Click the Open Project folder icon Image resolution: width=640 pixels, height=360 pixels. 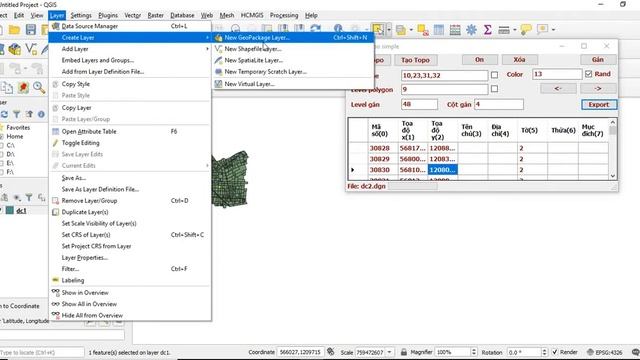[x=14, y=29]
